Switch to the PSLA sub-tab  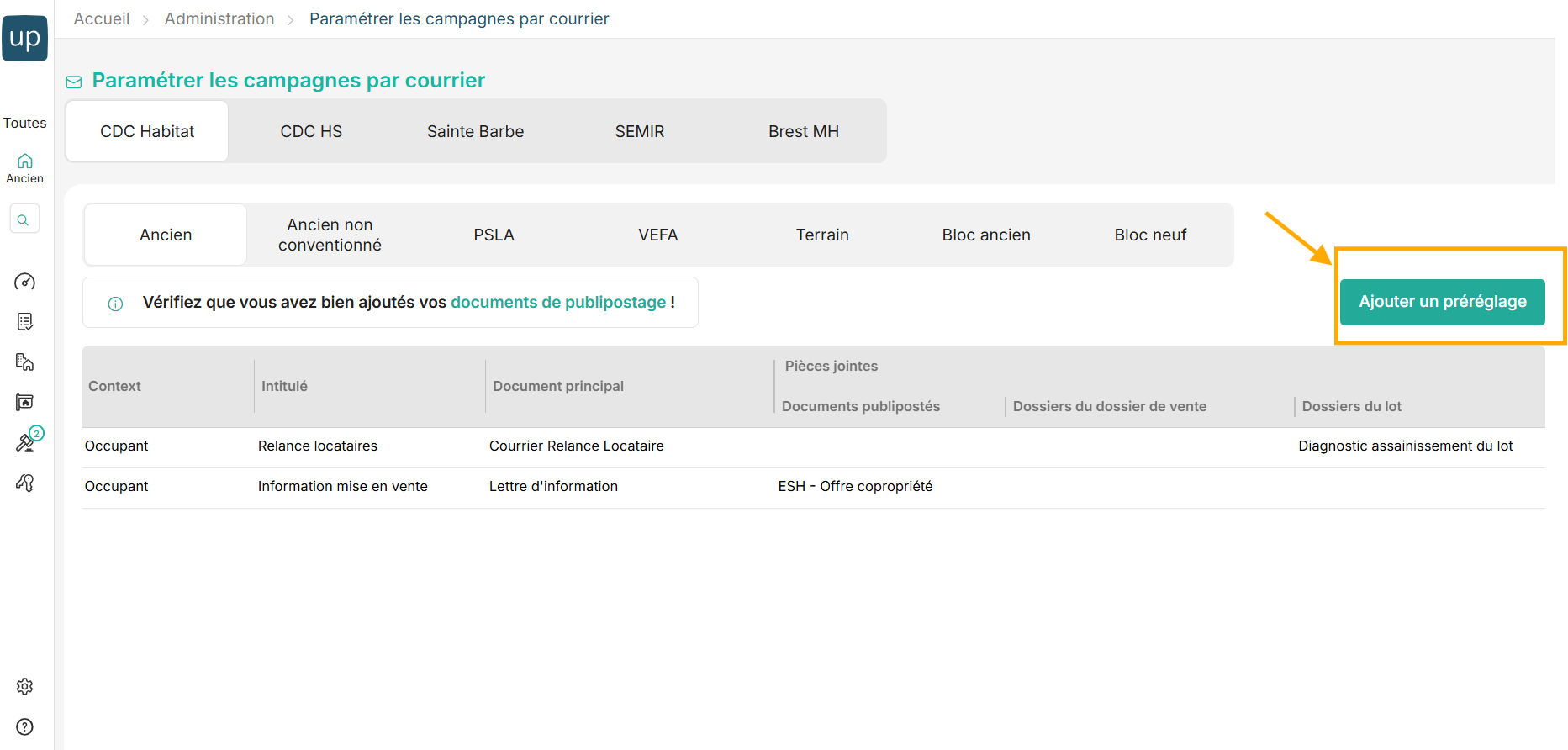pyautogui.click(x=494, y=235)
